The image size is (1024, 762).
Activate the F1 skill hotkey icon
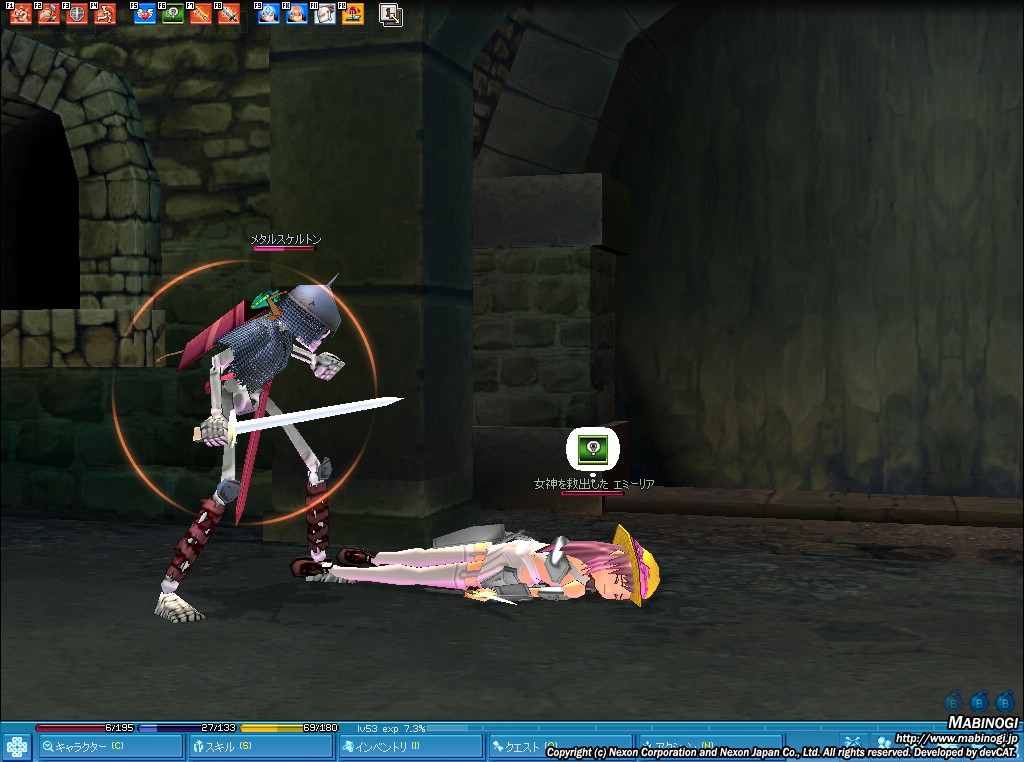[x=22, y=15]
